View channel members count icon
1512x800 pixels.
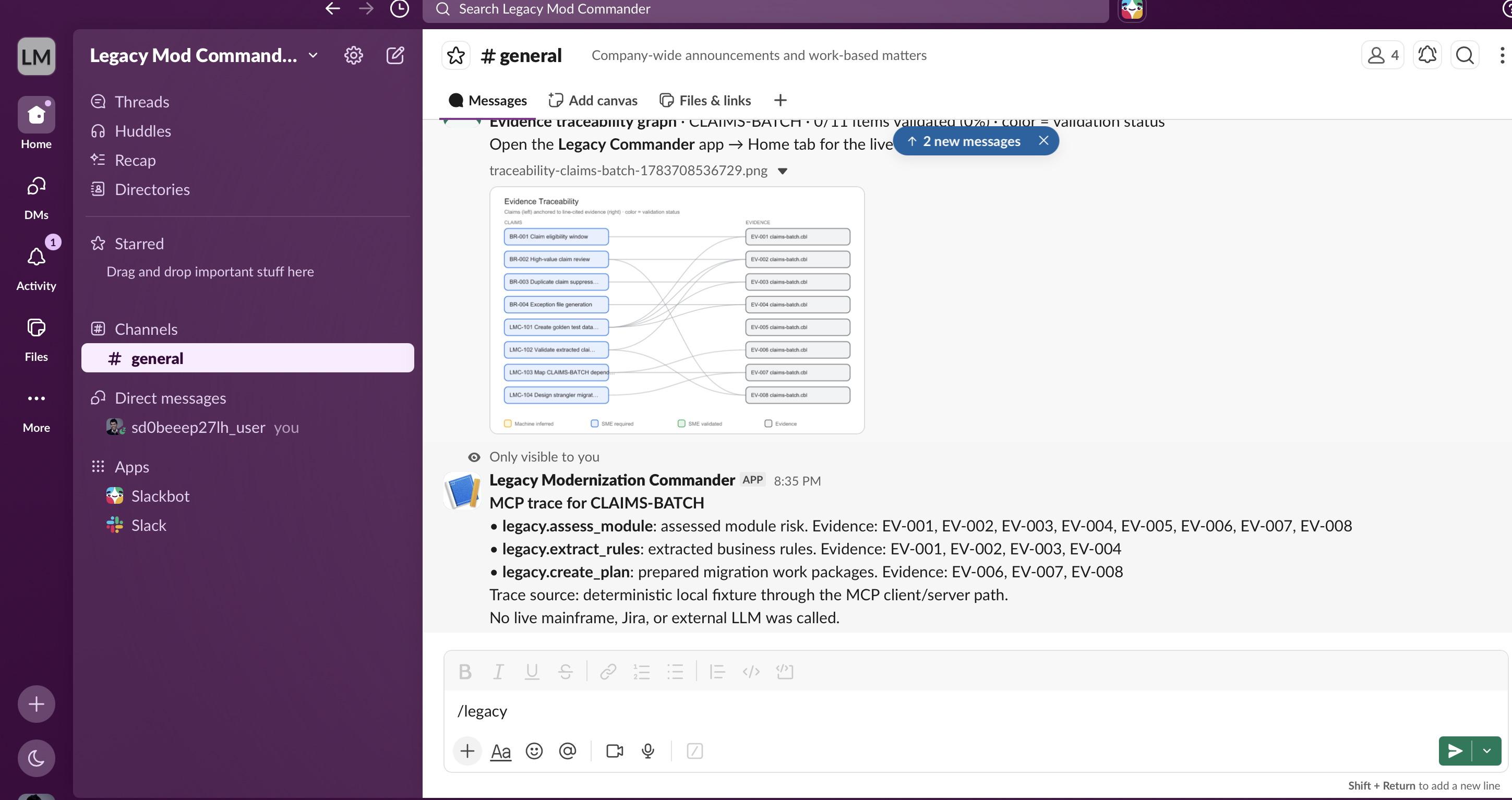1383,55
